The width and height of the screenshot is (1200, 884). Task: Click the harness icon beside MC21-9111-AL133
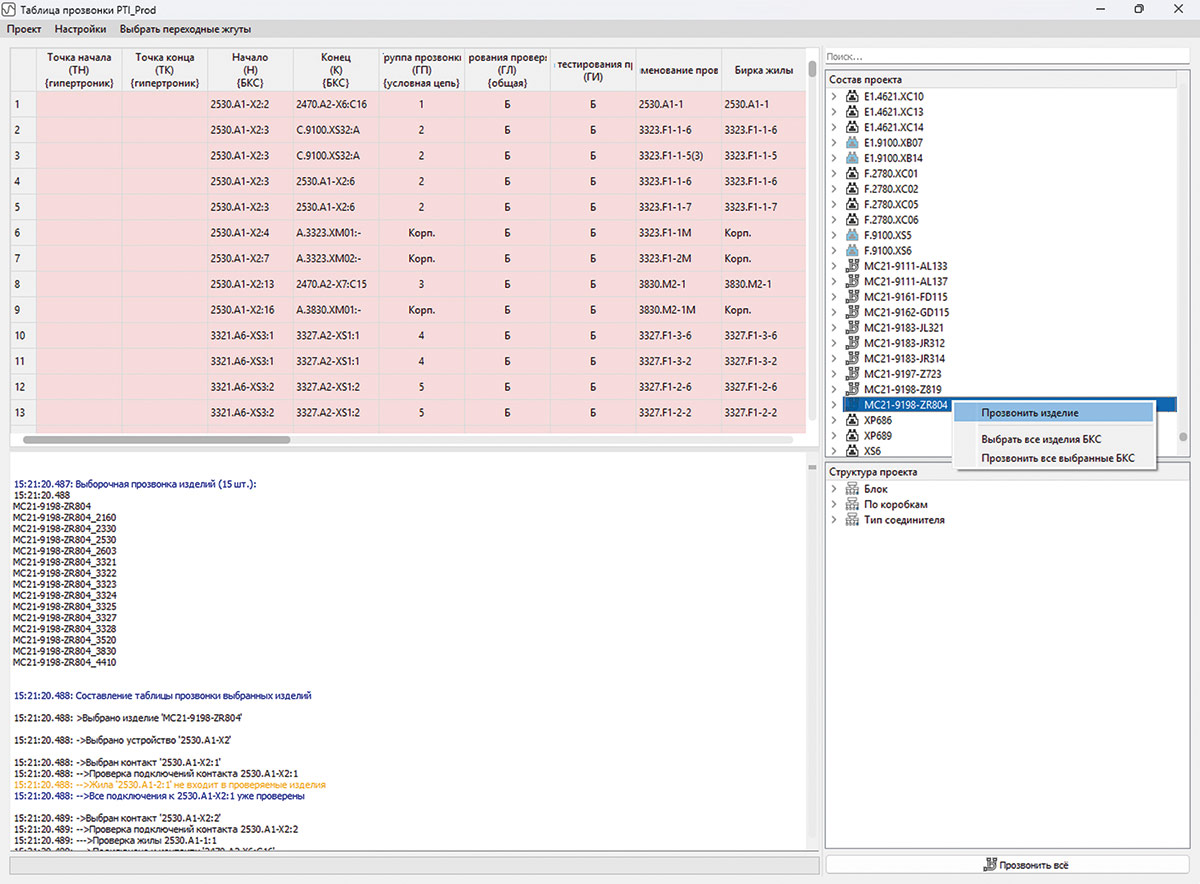coord(853,267)
